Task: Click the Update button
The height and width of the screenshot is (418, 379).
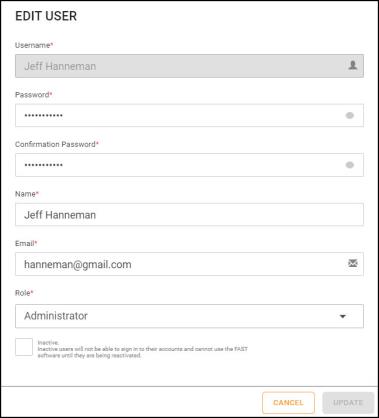Action: (x=348, y=403)
